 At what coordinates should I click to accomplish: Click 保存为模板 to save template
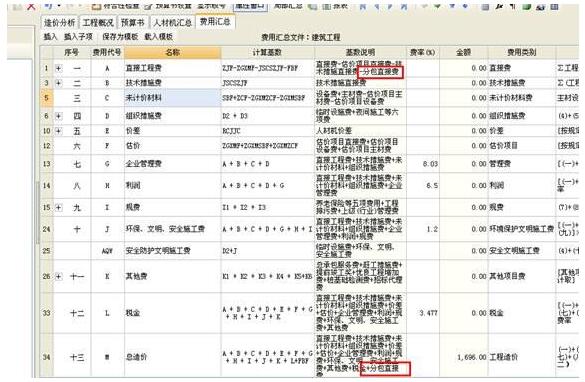coord(120,37)
